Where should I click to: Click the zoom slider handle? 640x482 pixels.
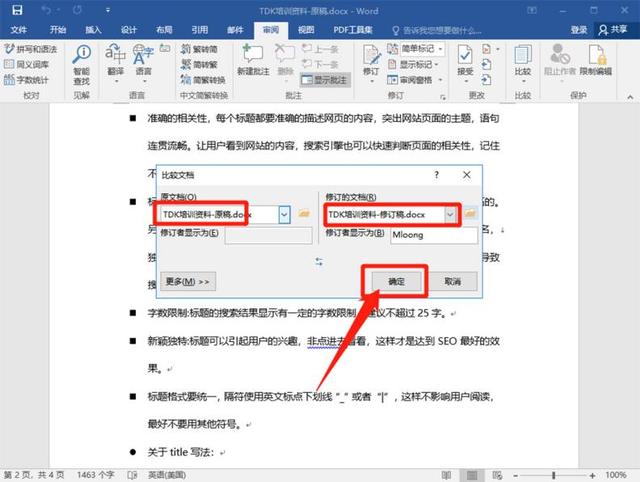553,475
